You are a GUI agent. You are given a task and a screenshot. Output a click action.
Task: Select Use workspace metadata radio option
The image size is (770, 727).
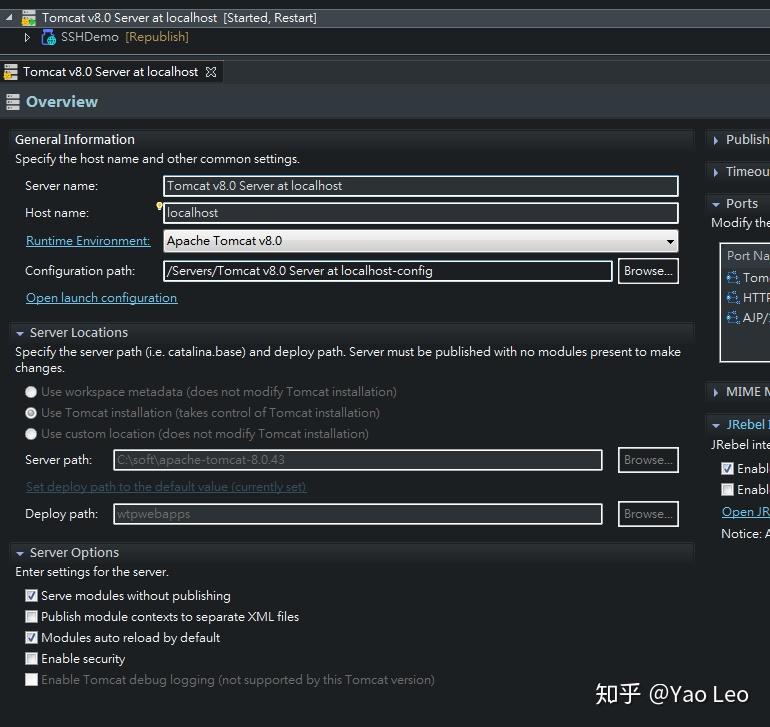(31, 392)
